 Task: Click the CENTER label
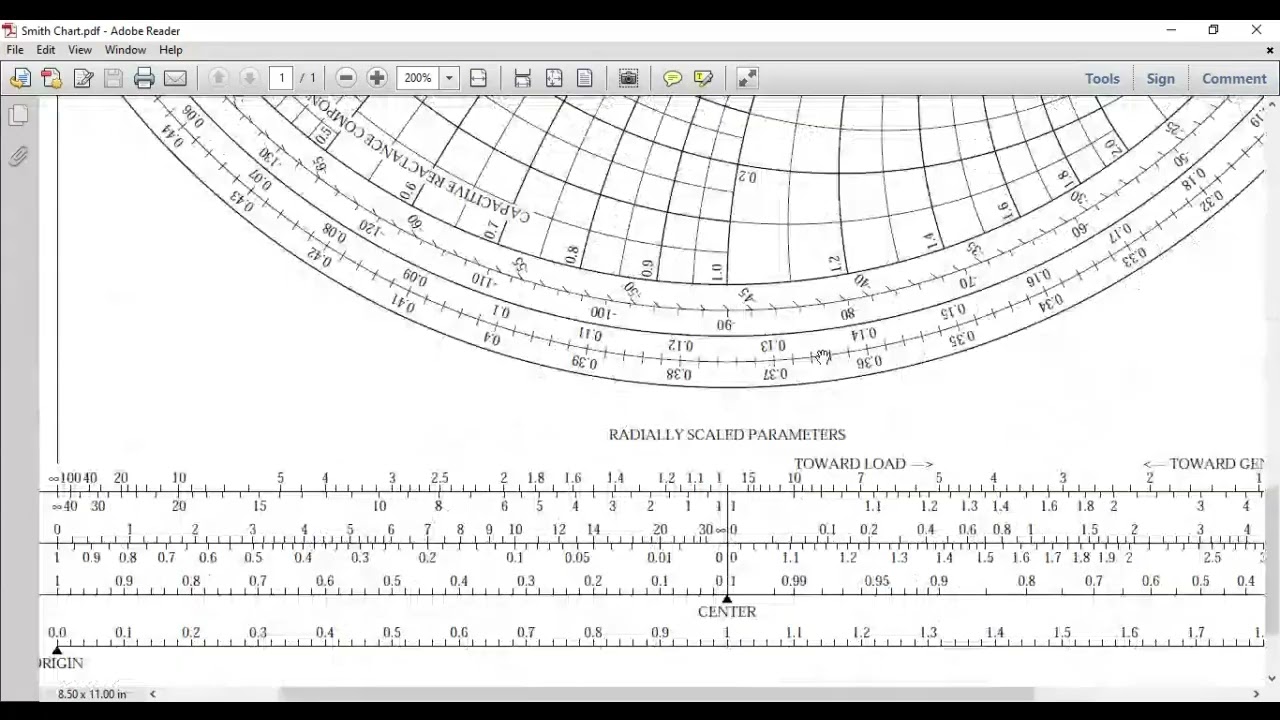click(x=727, y=611)
